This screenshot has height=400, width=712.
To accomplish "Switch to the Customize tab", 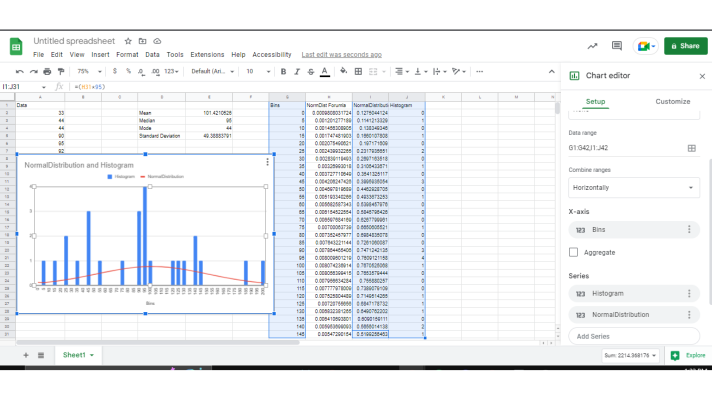I will pos(672,102).
